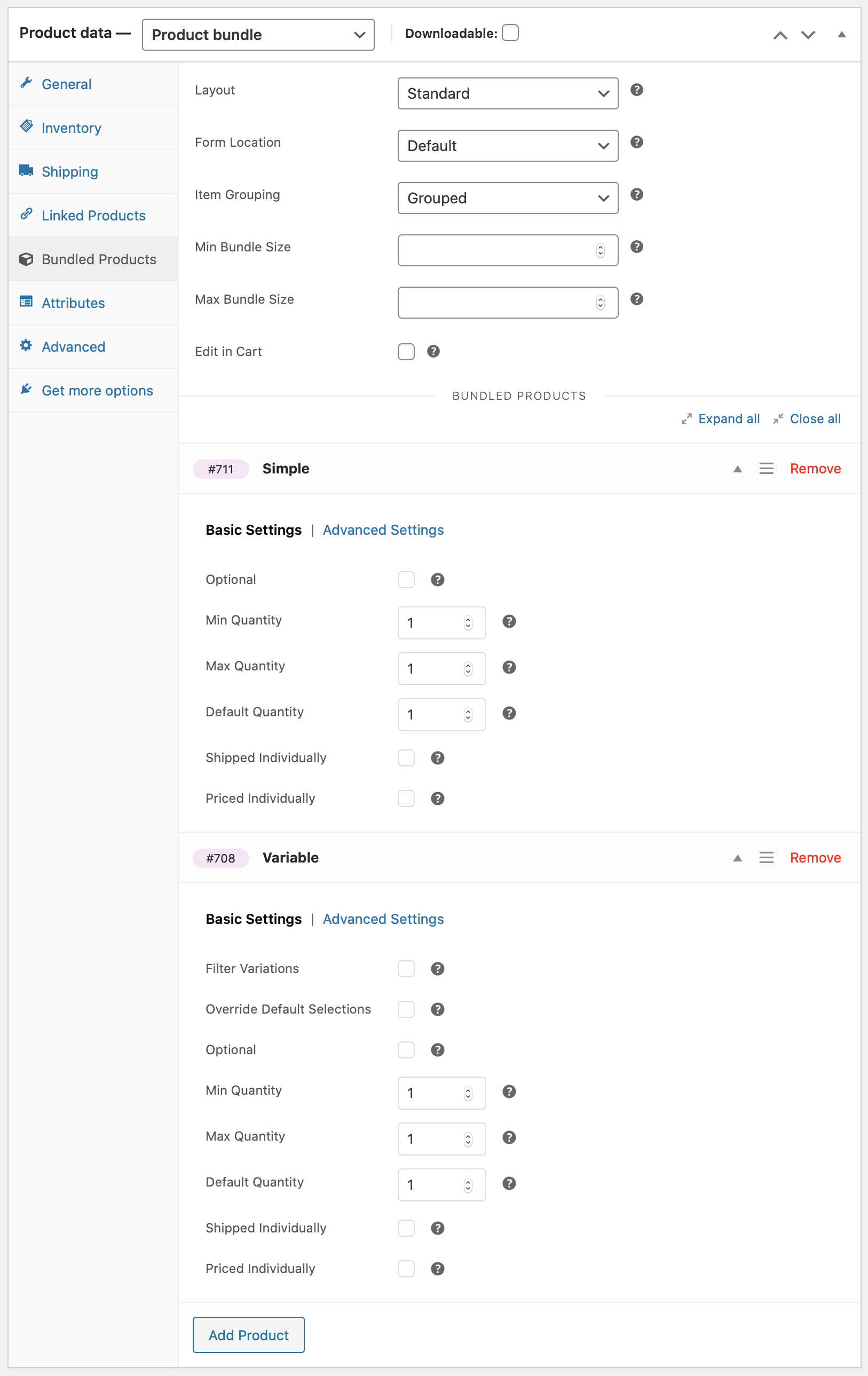Open the Form Location dropdown

coord(508,146)
